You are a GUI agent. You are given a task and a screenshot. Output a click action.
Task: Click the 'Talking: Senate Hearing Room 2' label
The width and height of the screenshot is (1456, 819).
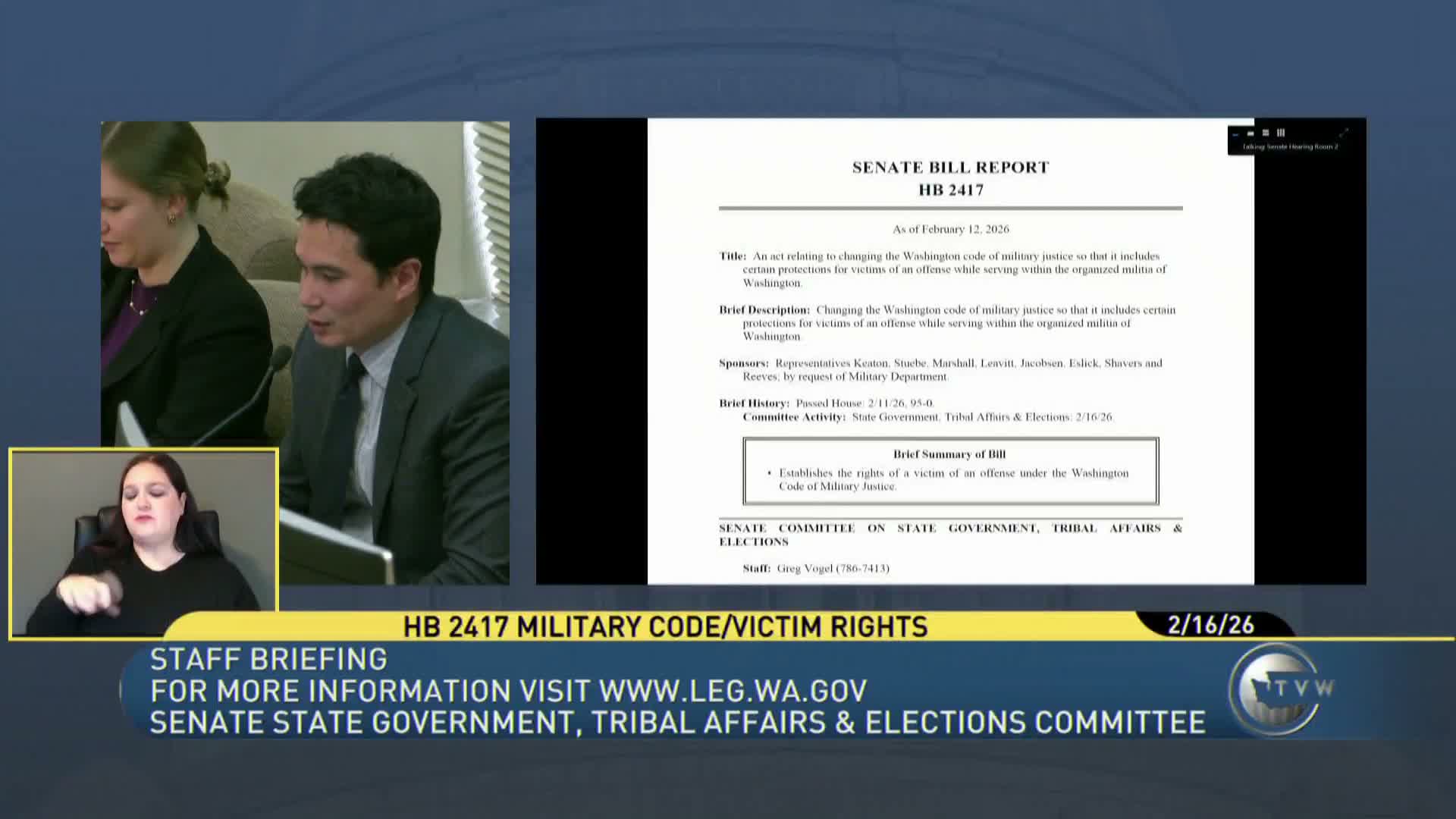tap(1289, 146)
